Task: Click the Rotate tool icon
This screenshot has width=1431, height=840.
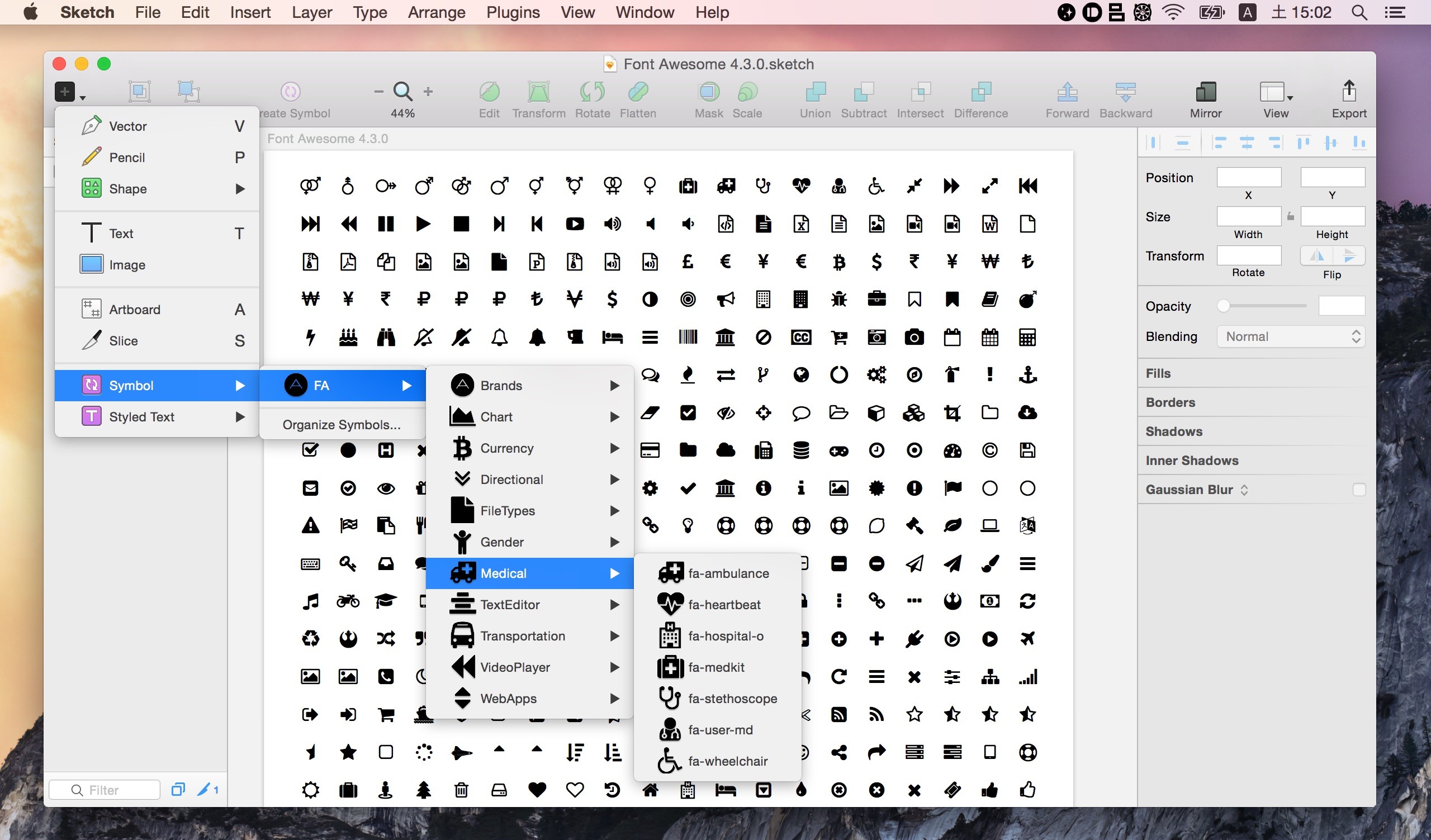Action: (x=593, y=92)
